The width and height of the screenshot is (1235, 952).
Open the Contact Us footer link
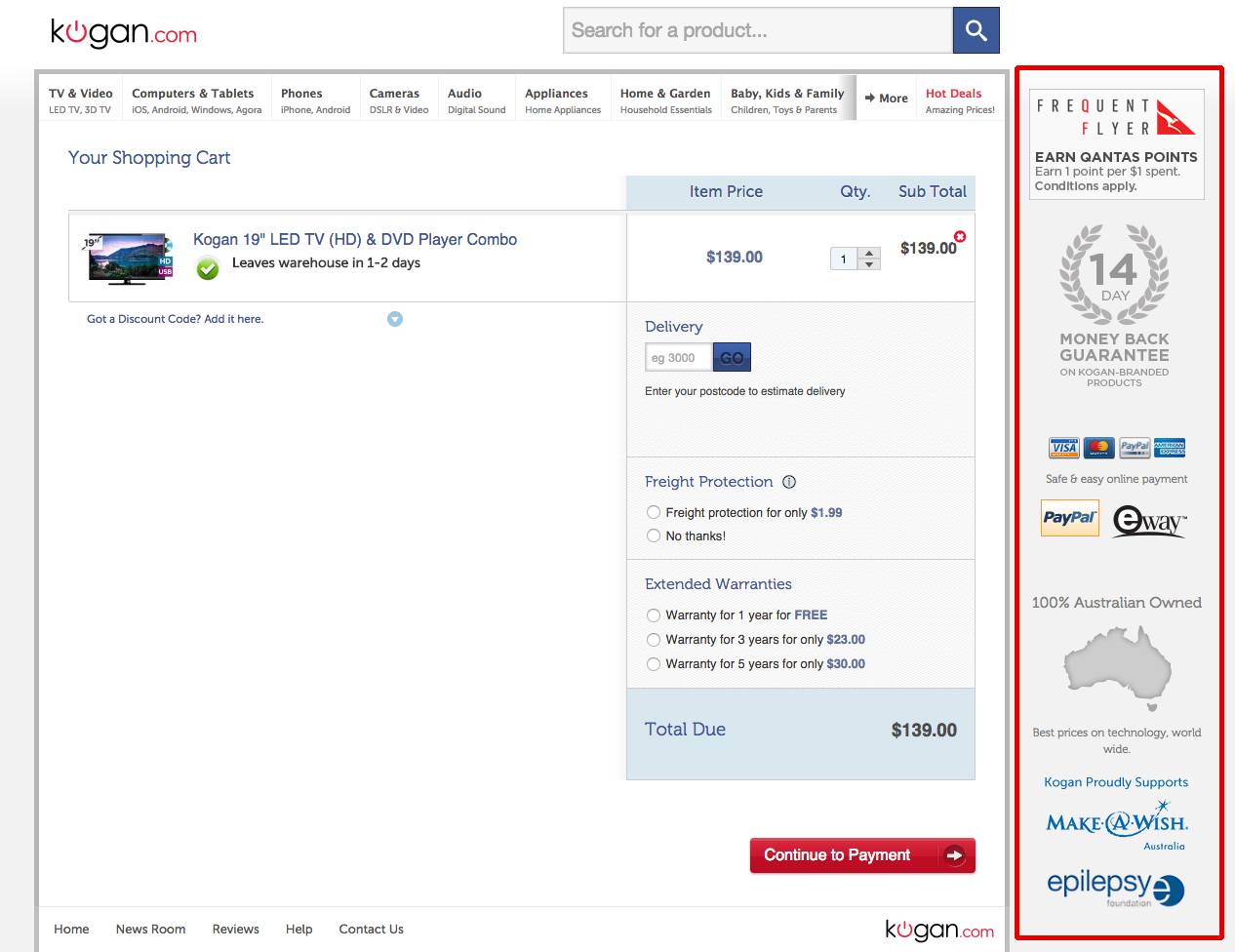click(x=371, y=930)
